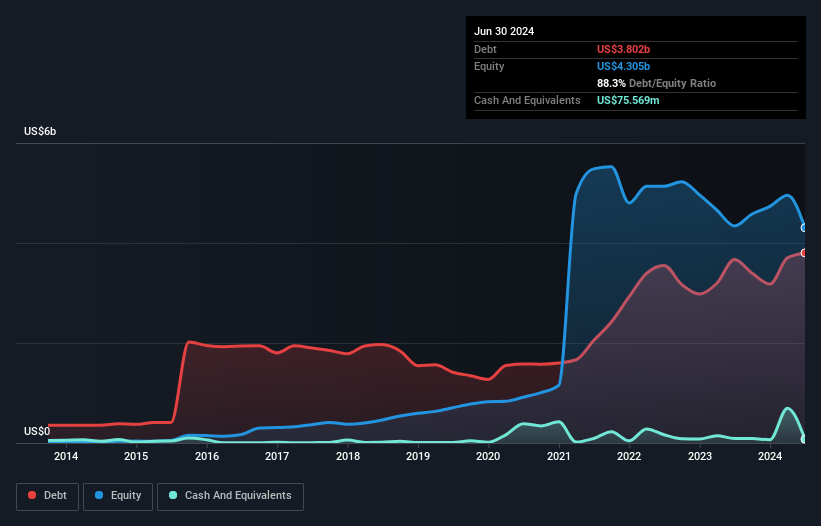Click the US$4.305b equity value
Screen dimensions: 821x526
pos(623,66)
